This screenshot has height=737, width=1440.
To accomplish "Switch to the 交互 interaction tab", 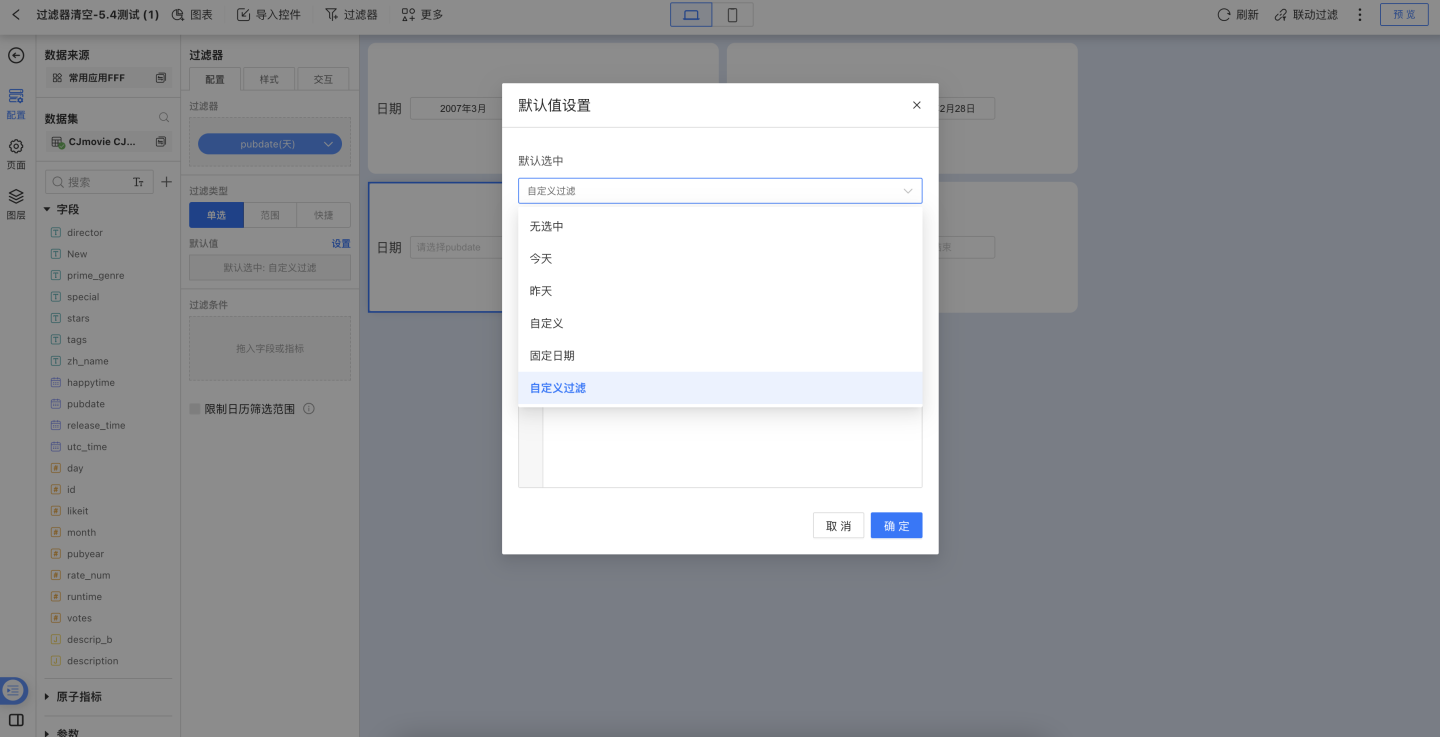I will coord(323,79).
